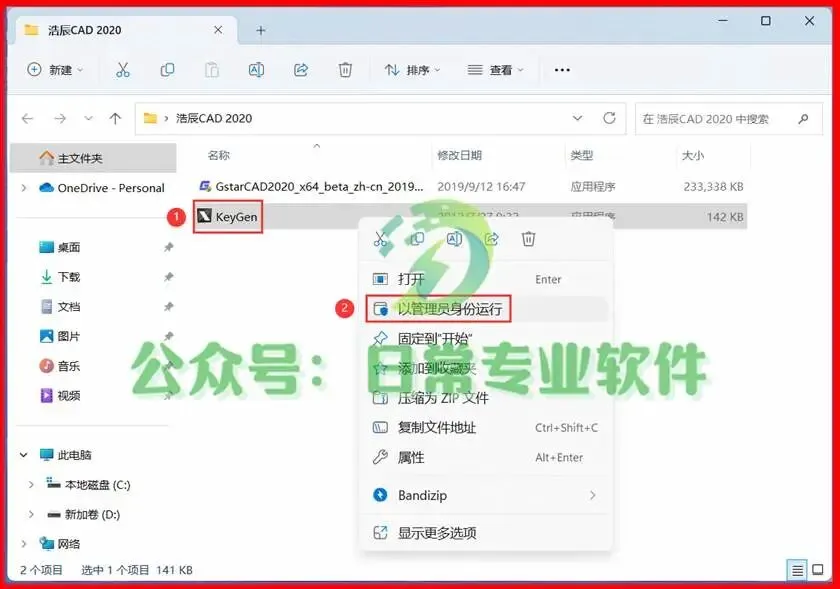Go forward with the forward arrow
This screenshot has width=840, height=589.
[x=60, y=118]
